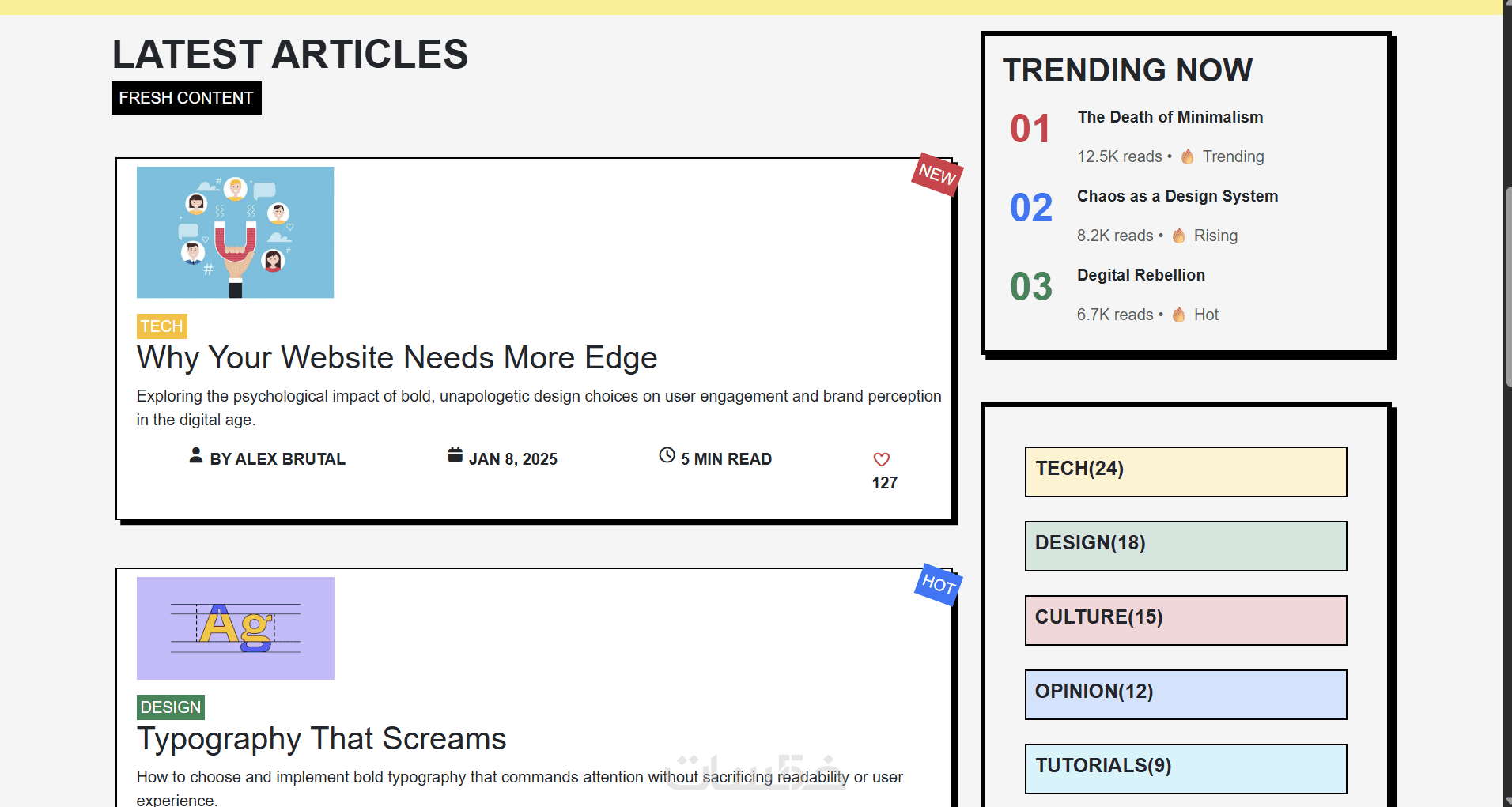Click the NEW ribbon badge on first article

[x=937, y=175]
